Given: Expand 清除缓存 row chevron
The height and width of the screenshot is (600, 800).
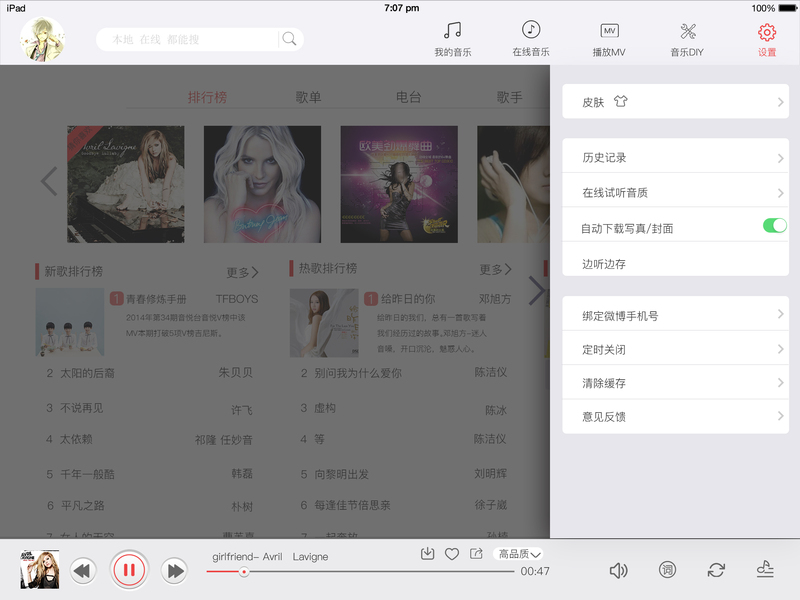Looking at the screenshot, I should (780, 382).
